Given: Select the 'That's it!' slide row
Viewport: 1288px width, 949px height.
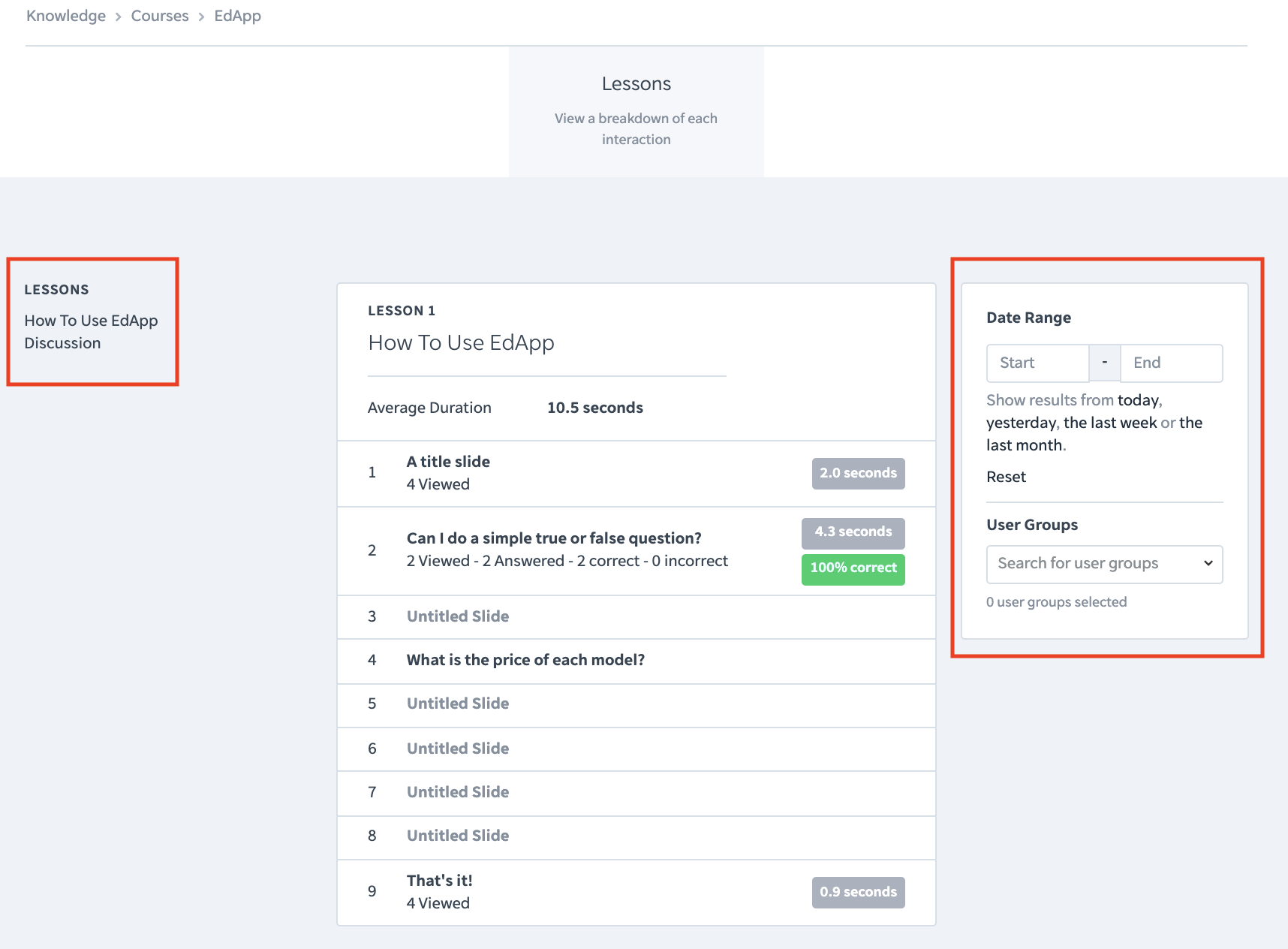Looking at the screenshot, I should 636,892.
